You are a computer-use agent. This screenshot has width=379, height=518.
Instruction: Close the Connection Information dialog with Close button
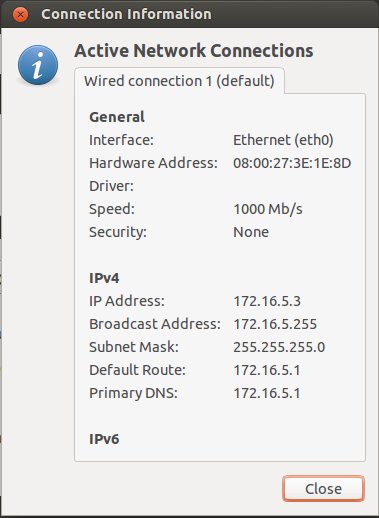pyautogui.click(x=323, y=489)
